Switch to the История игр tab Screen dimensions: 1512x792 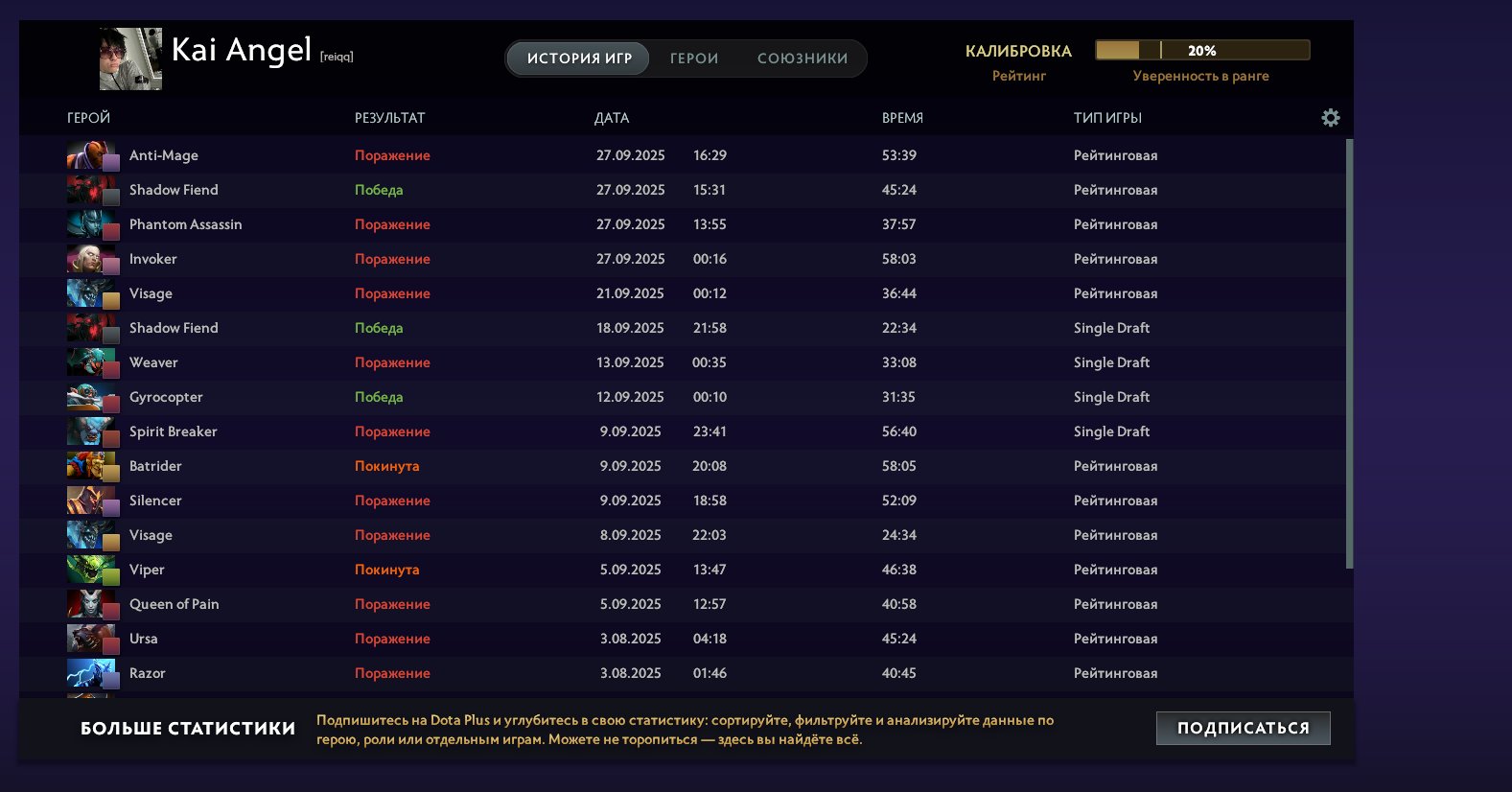[579, 58]
